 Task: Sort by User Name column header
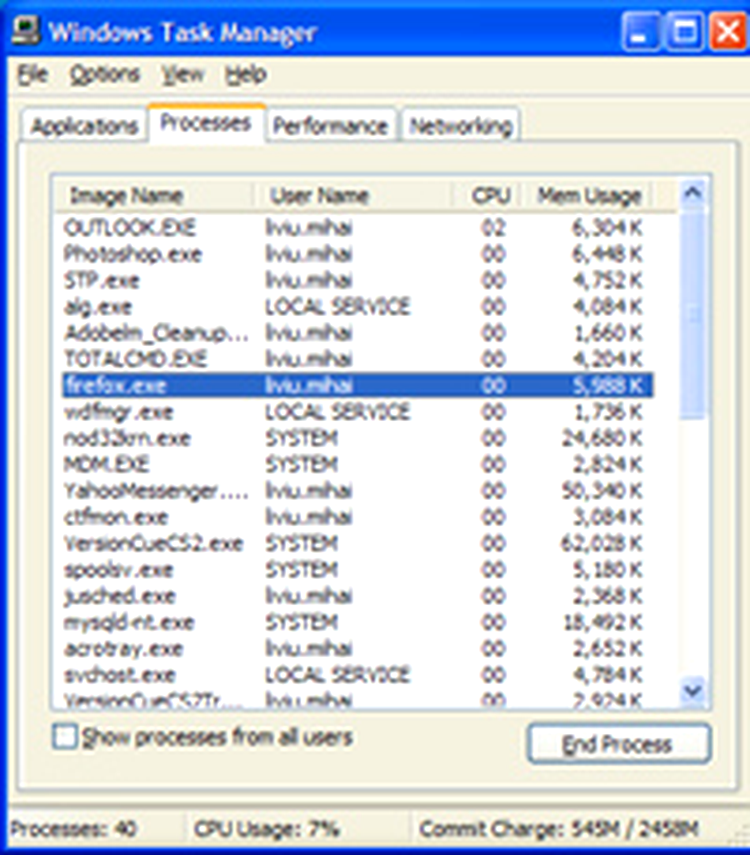[353, 195]
